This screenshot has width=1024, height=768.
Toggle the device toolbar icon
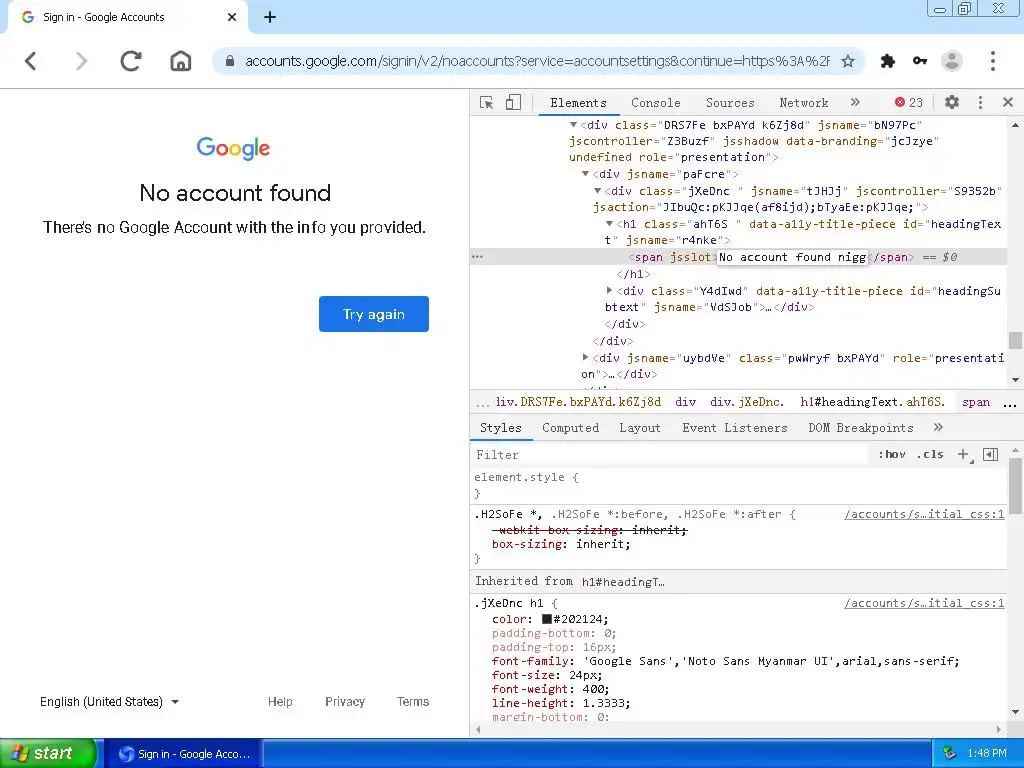point(513,103)
